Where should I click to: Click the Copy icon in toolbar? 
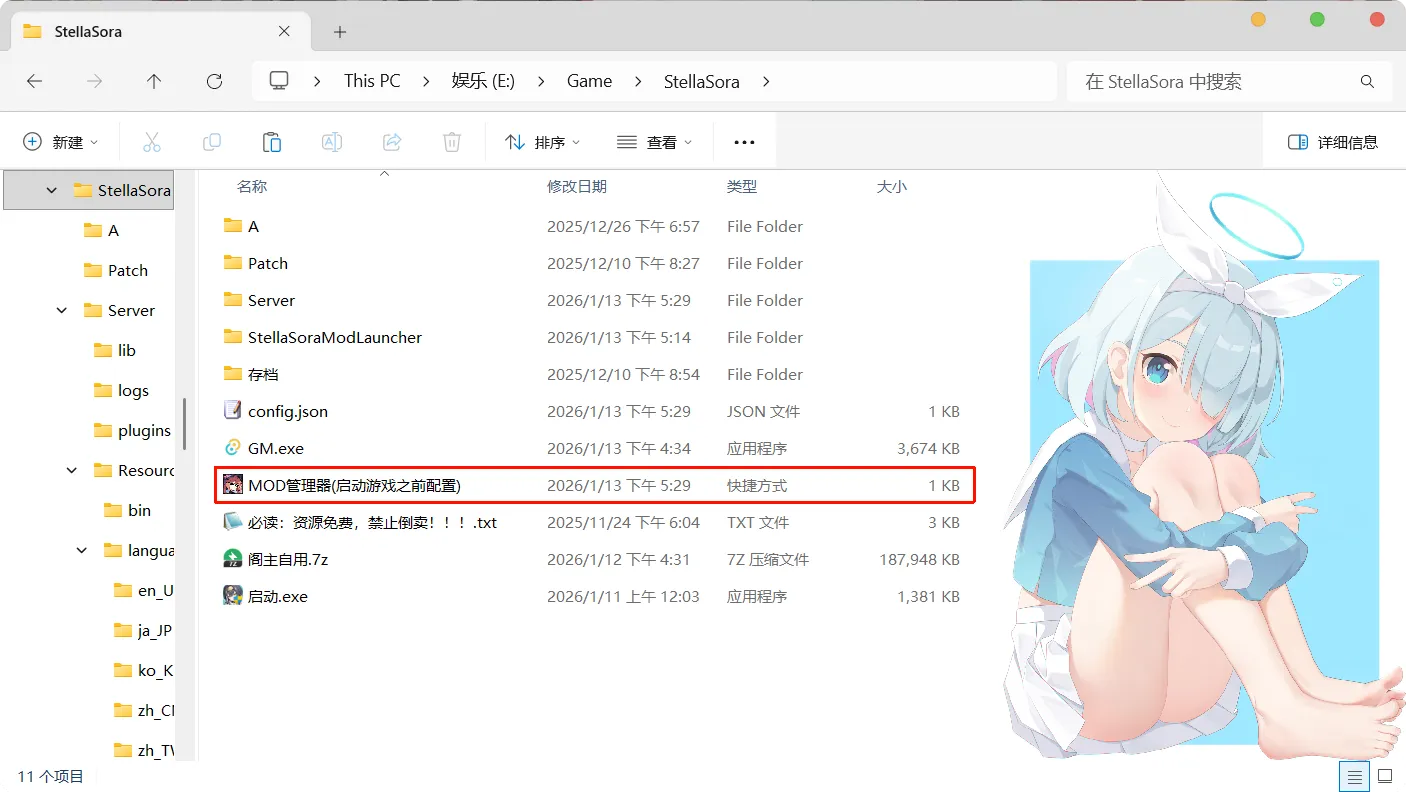click(x=212, y=142)
